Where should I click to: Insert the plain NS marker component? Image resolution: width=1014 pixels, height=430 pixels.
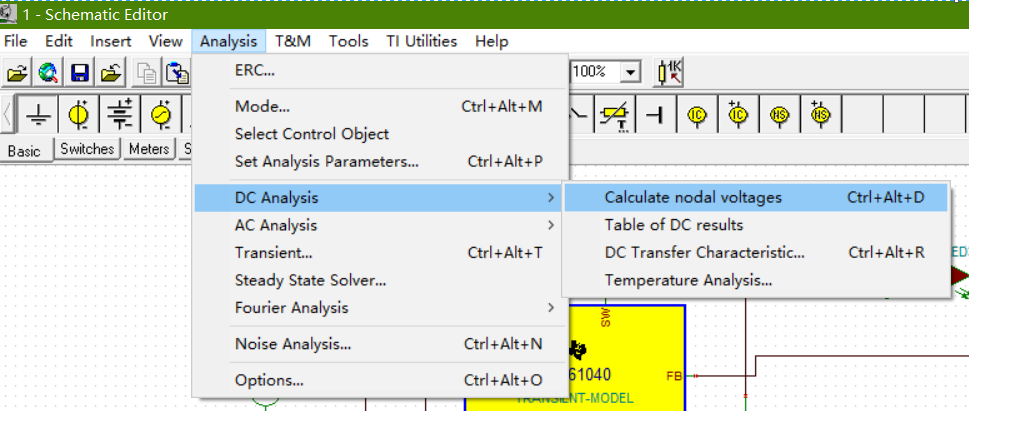[779, 116]
